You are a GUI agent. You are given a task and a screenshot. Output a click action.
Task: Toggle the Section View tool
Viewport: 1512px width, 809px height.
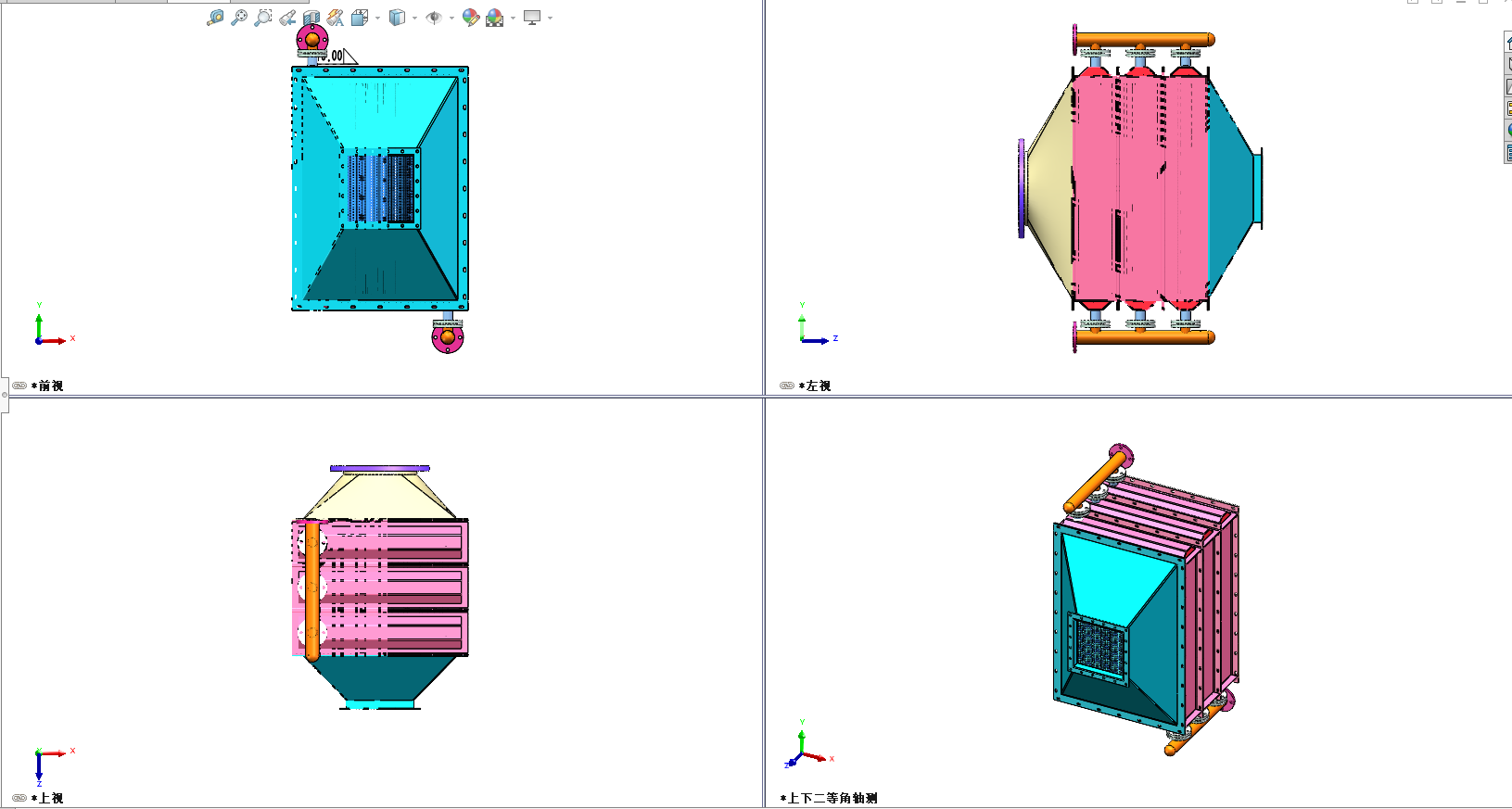click(311, 18)
